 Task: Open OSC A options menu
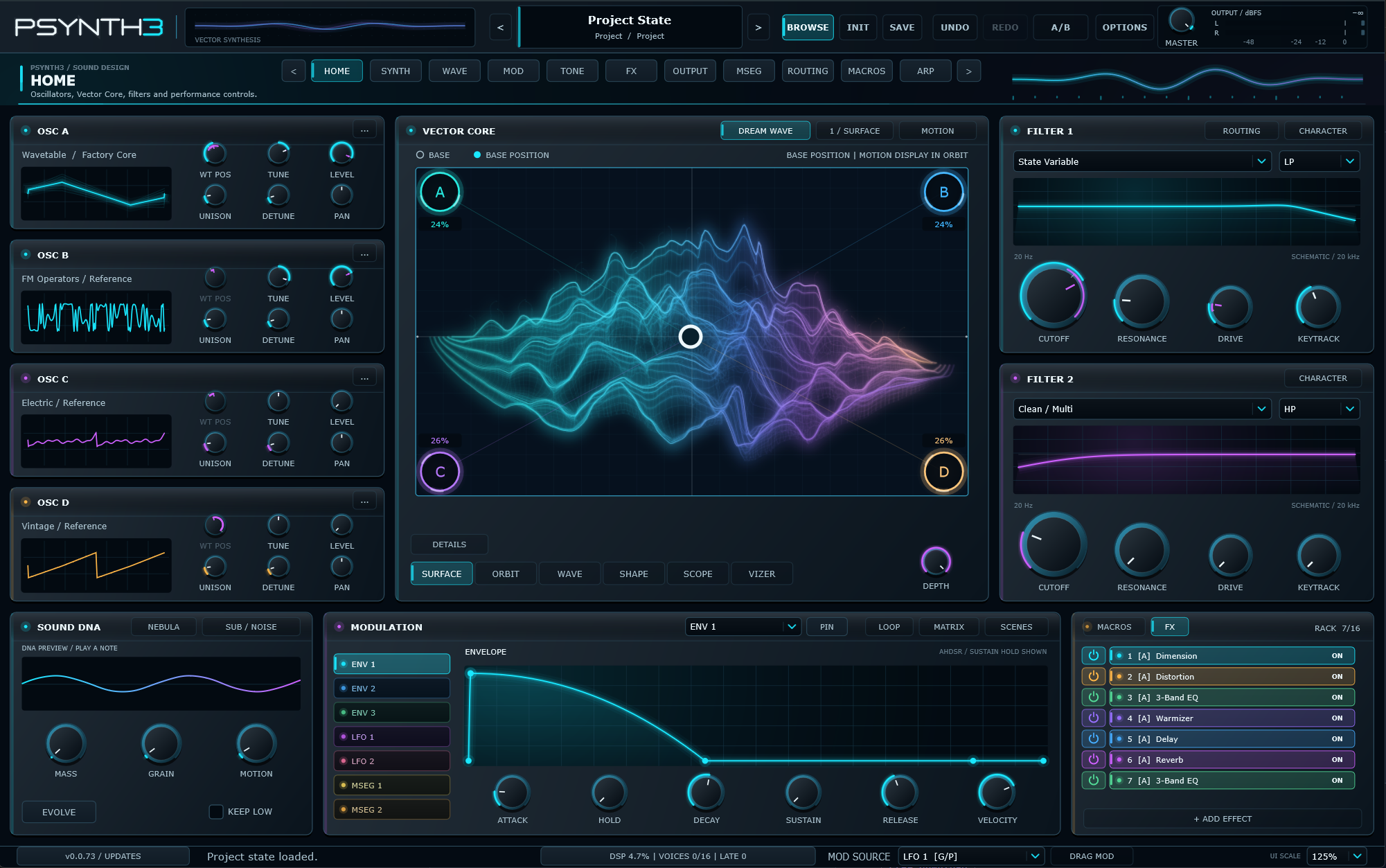tap(364, 130)
